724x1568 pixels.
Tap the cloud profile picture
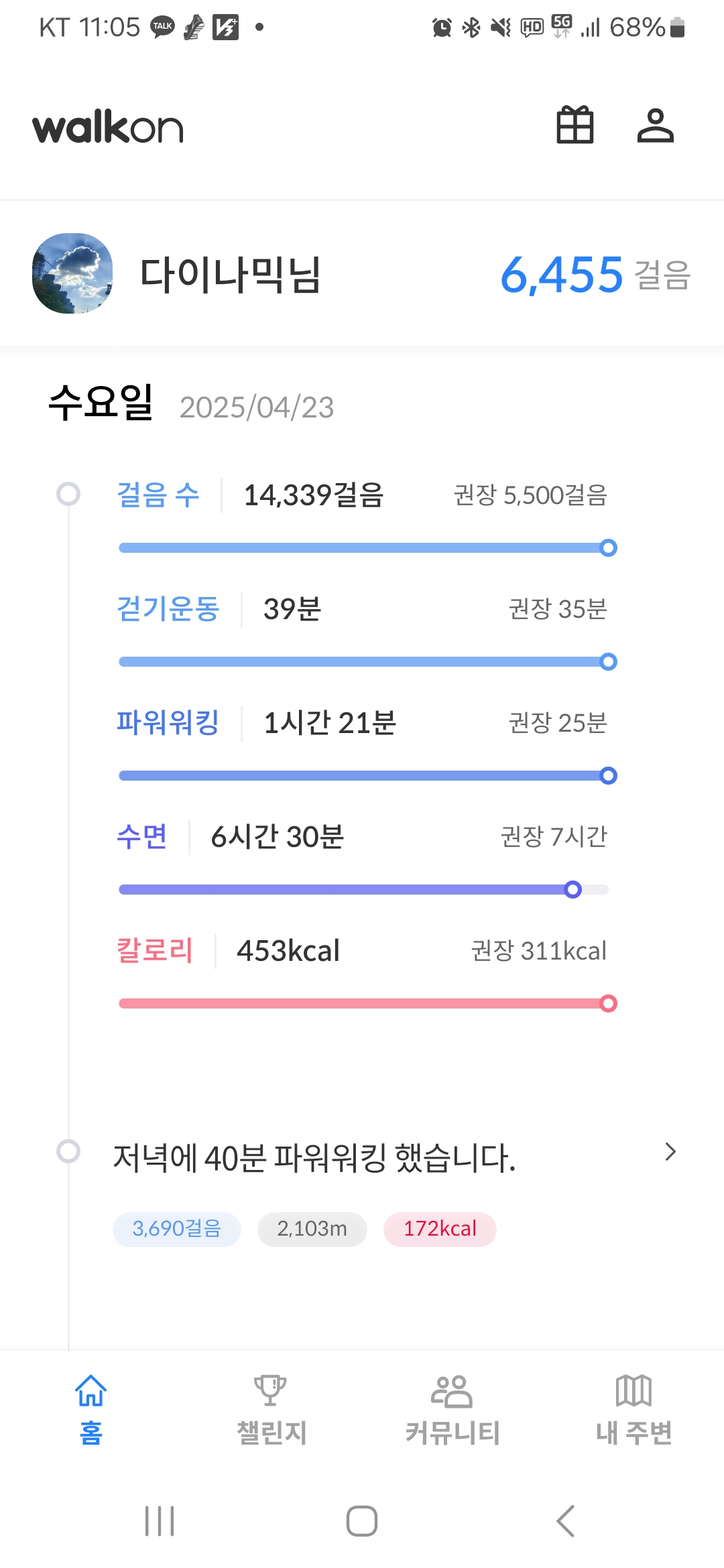click(72, 273)
